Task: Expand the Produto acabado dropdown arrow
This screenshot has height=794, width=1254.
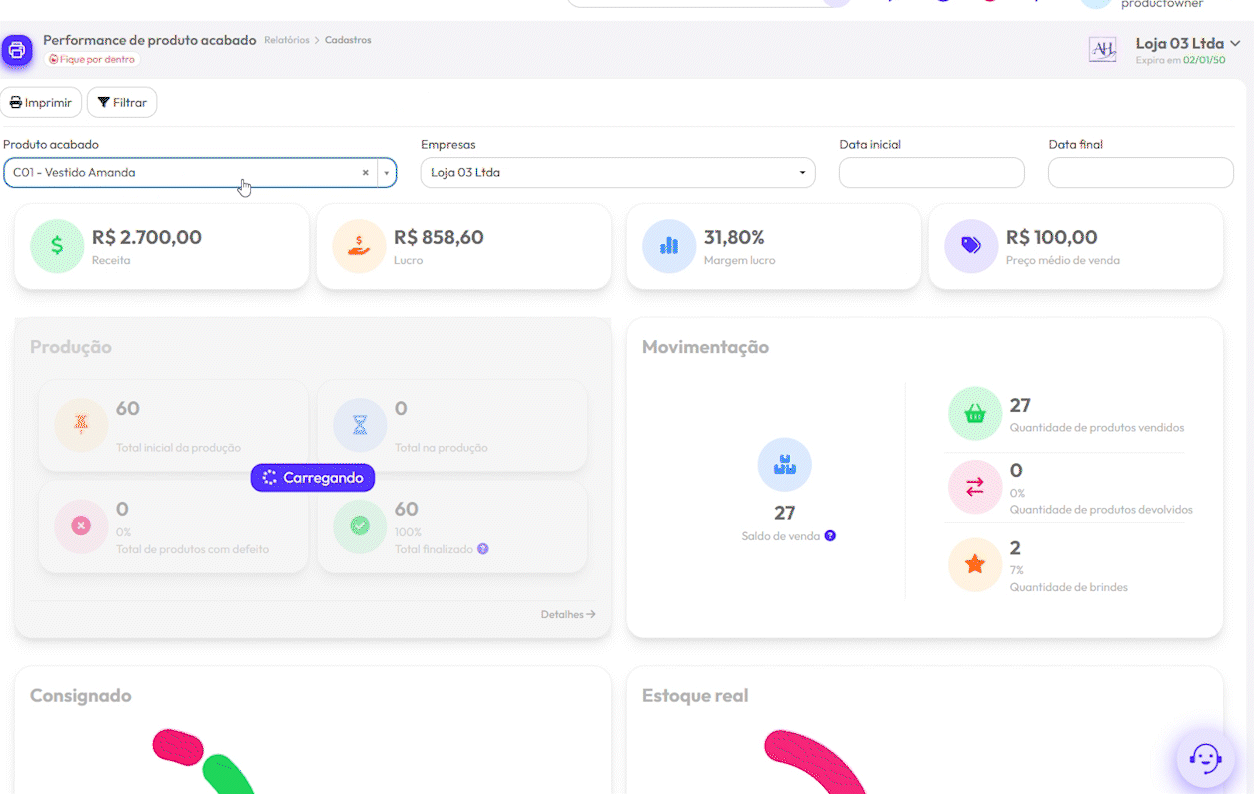Action: 387,173
